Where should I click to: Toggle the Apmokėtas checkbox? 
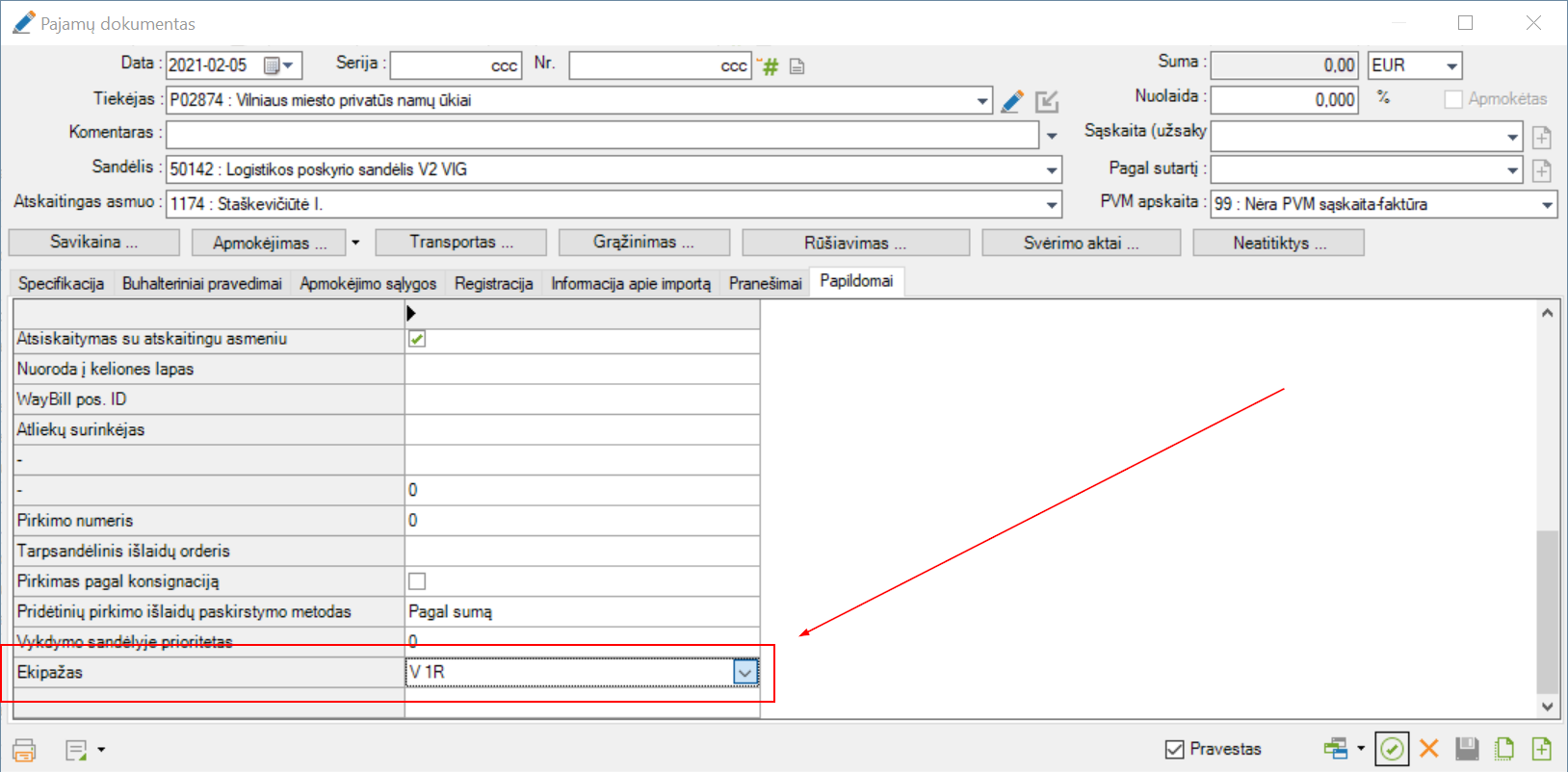tap(1453, 99)
